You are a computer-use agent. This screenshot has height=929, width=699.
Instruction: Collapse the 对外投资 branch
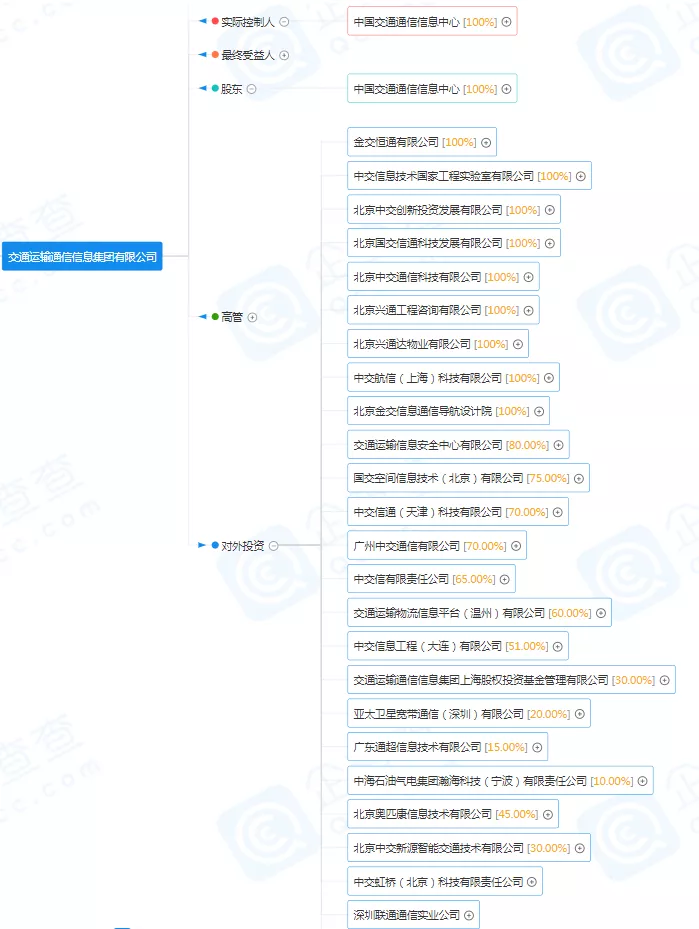pyautogui.click(x=274, y=546)
